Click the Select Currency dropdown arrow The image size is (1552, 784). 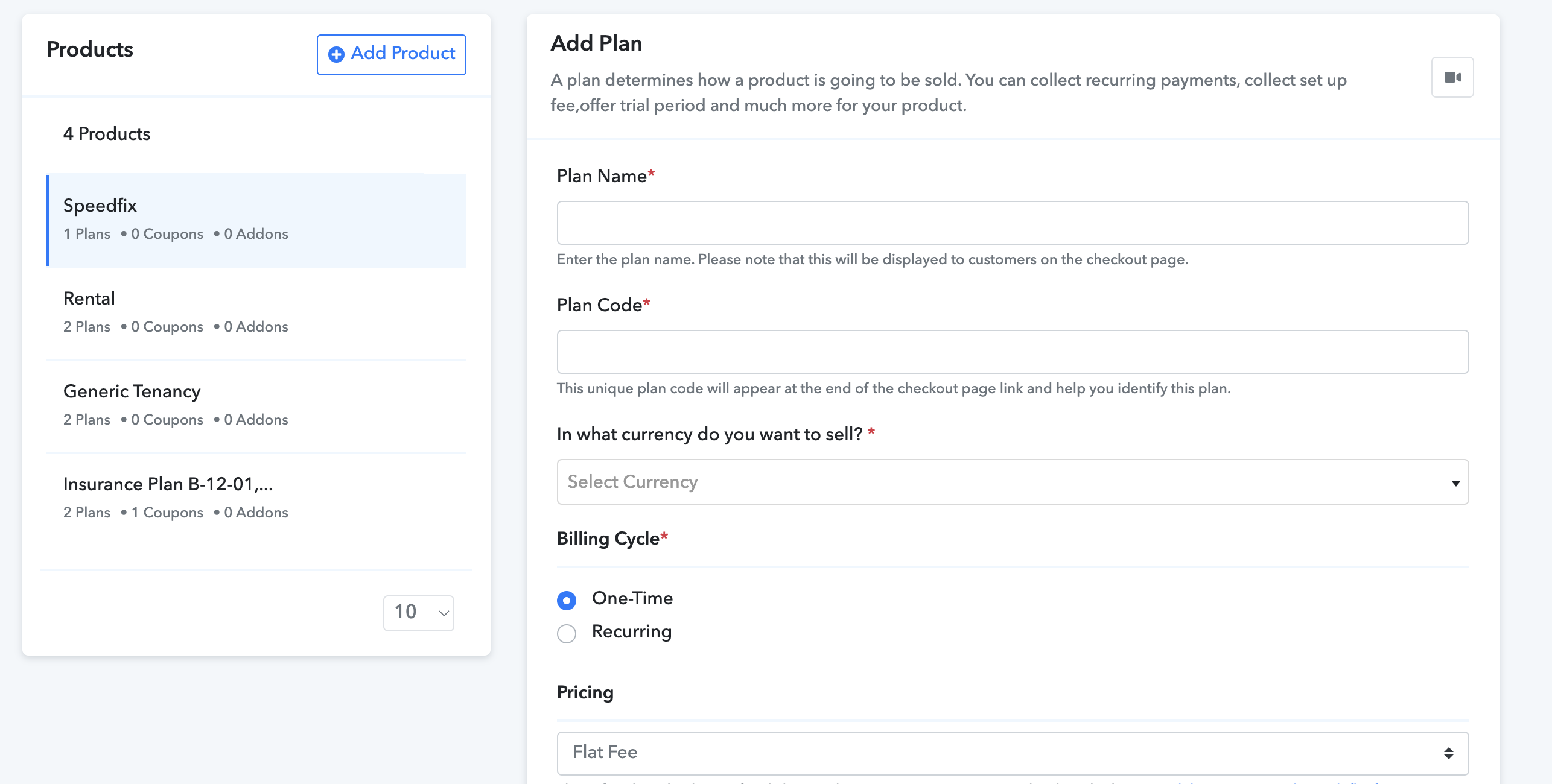click(x=1455, y=483)
